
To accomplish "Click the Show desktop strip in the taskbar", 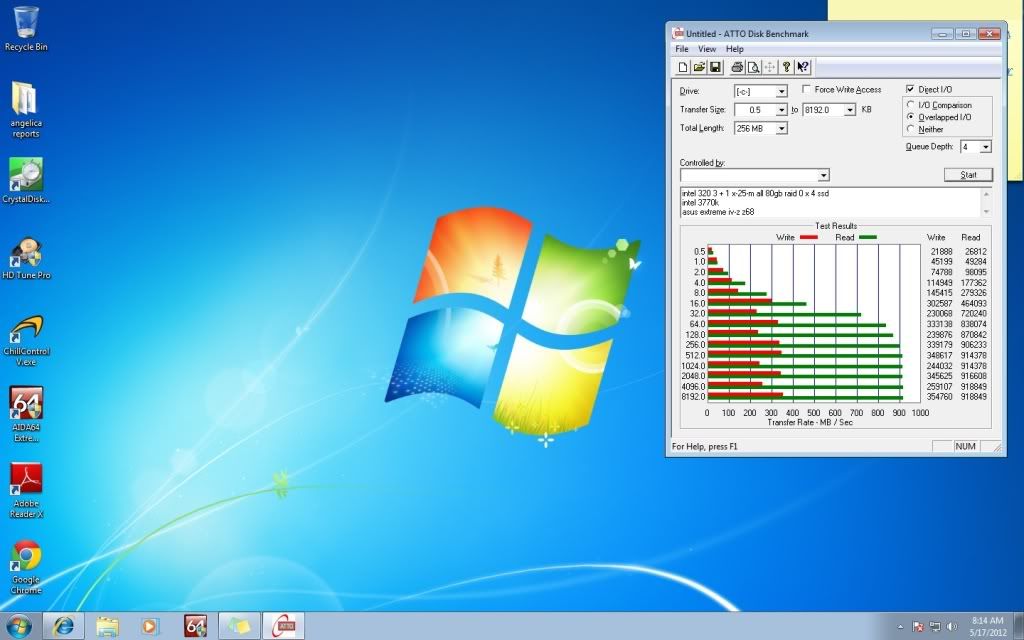I will coord(1018,626).
